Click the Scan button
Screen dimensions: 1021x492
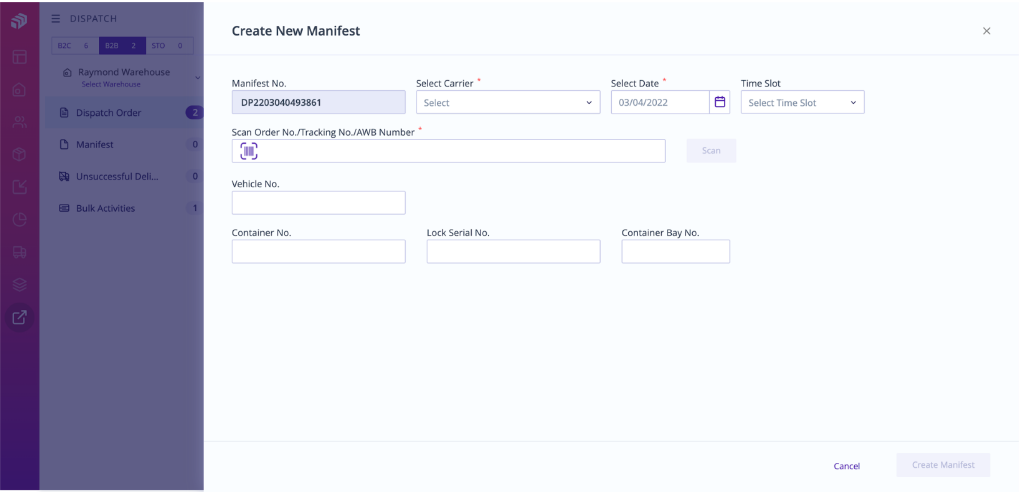coord(711,150)
